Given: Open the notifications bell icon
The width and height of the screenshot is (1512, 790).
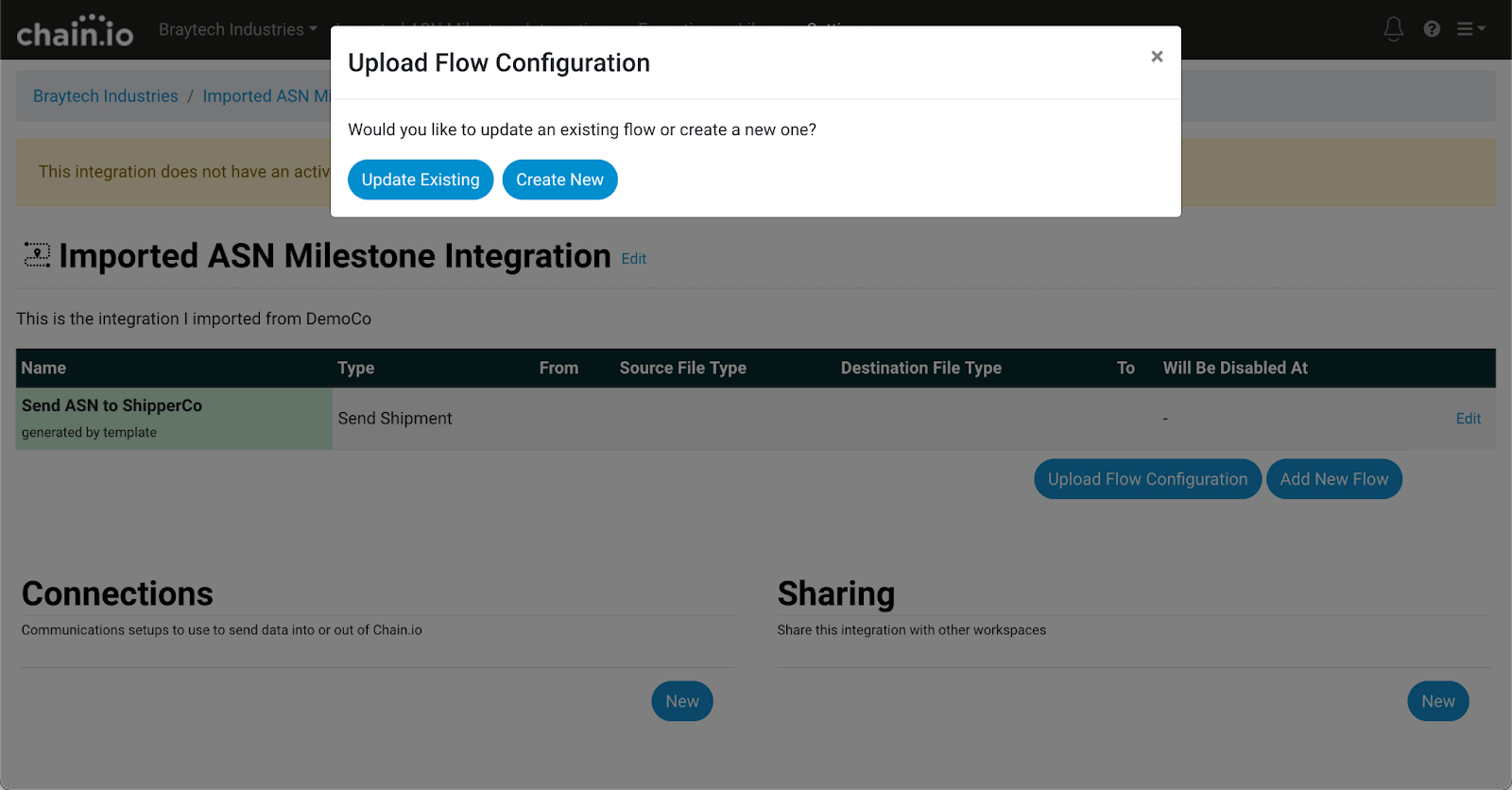Looking at the screenshot, I should click(1393, 29).
